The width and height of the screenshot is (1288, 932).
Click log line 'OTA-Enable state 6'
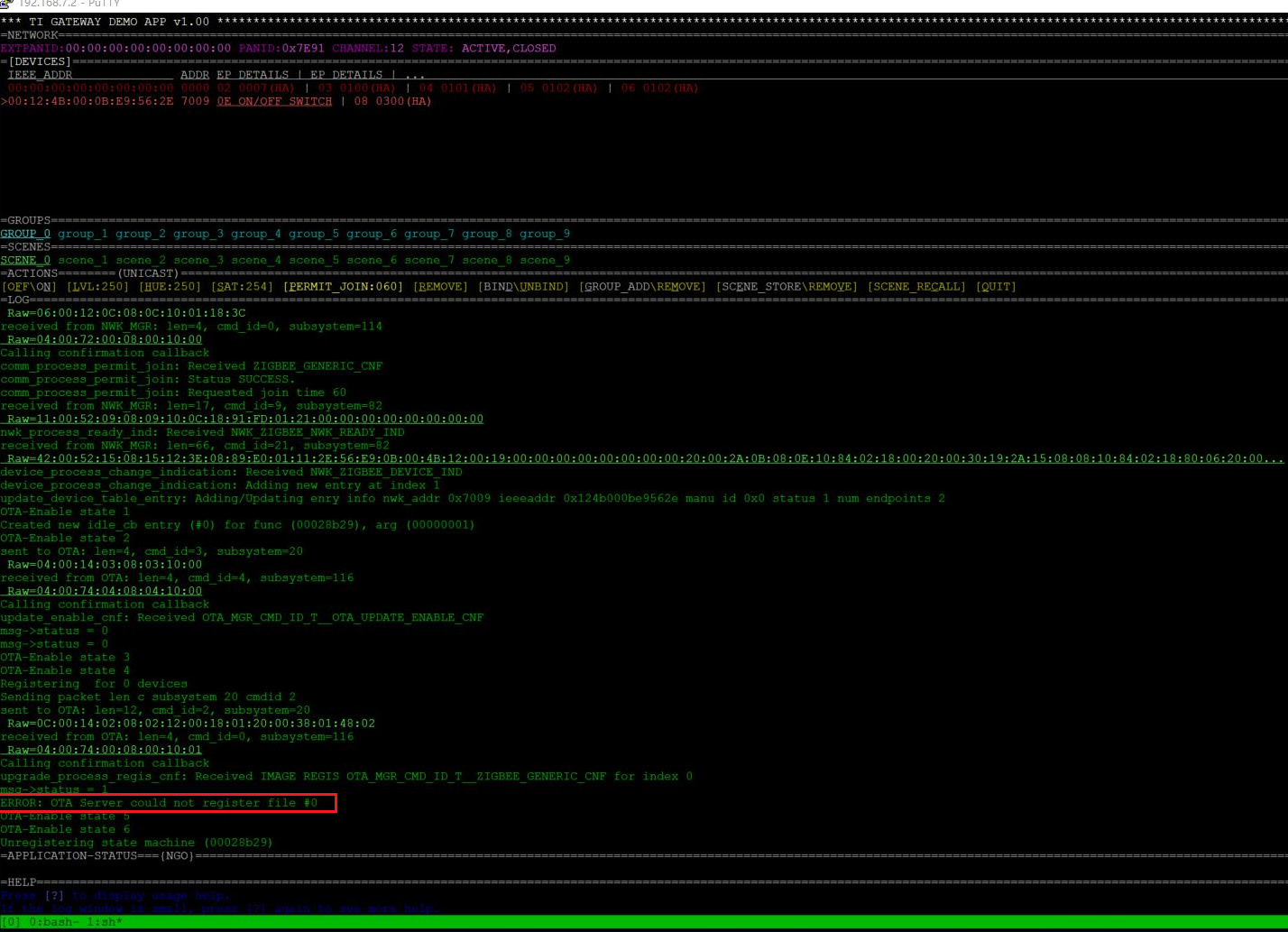point(65,829)
